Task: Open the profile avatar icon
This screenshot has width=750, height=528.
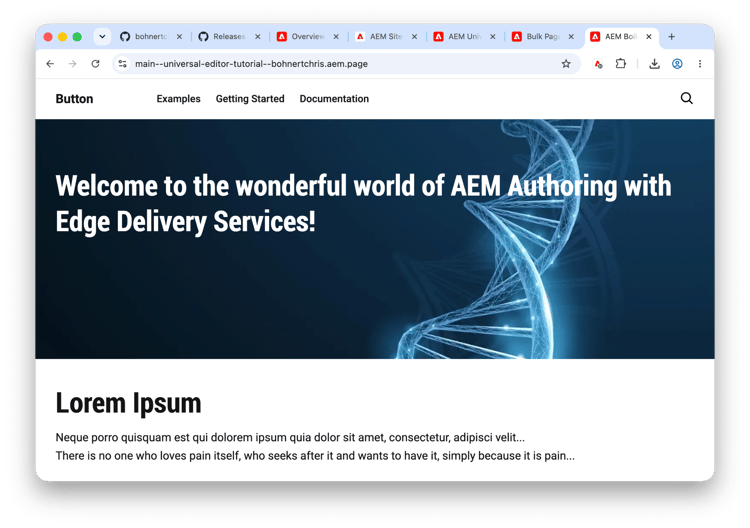Action: coord(677,64)
